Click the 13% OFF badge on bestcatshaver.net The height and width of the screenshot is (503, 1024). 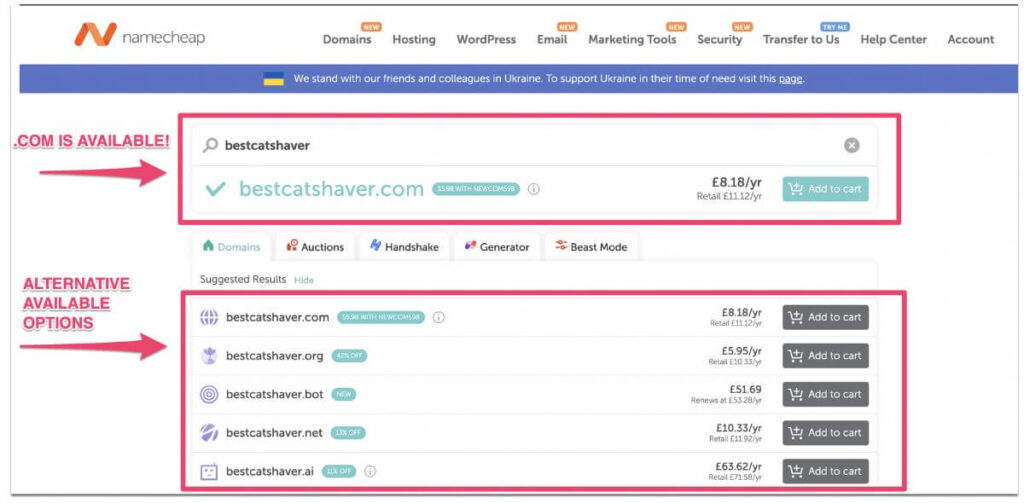coord(349,432)
